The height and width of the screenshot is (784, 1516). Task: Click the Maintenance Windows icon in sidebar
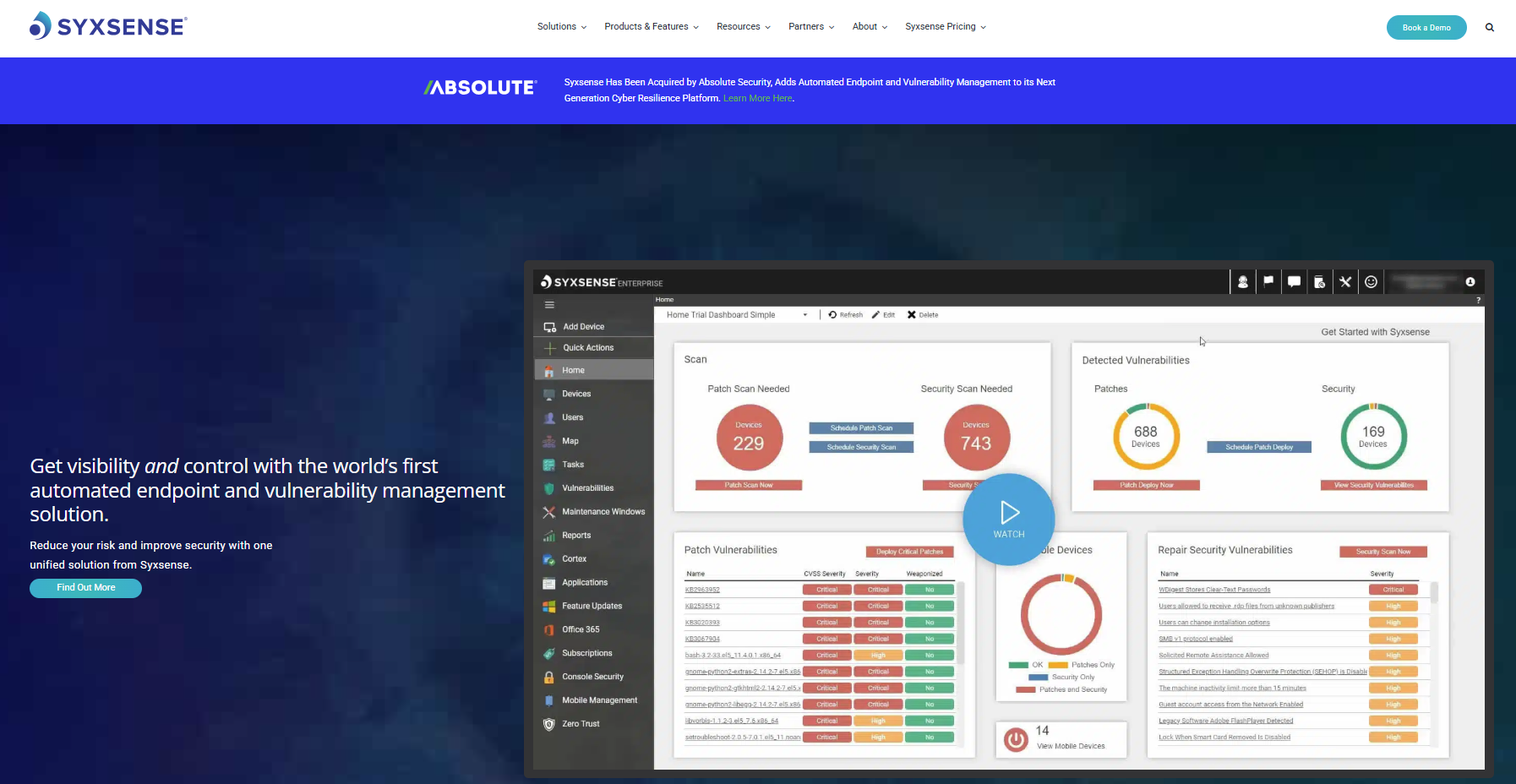(x=549, y=512)
